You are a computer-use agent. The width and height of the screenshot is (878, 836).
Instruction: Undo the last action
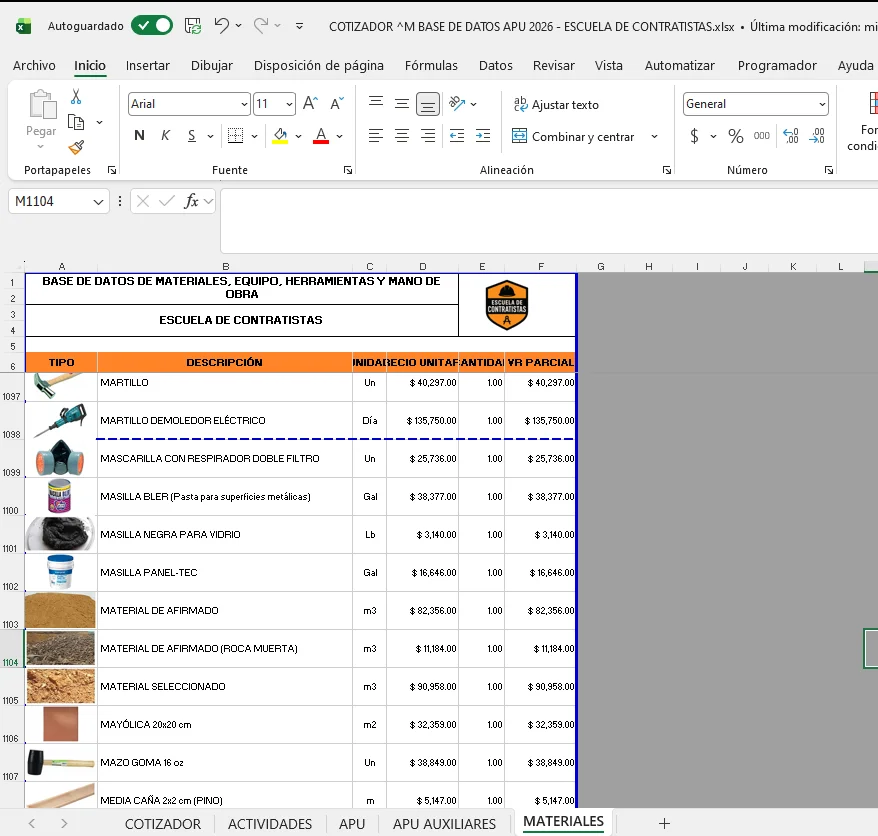(221, 25)
